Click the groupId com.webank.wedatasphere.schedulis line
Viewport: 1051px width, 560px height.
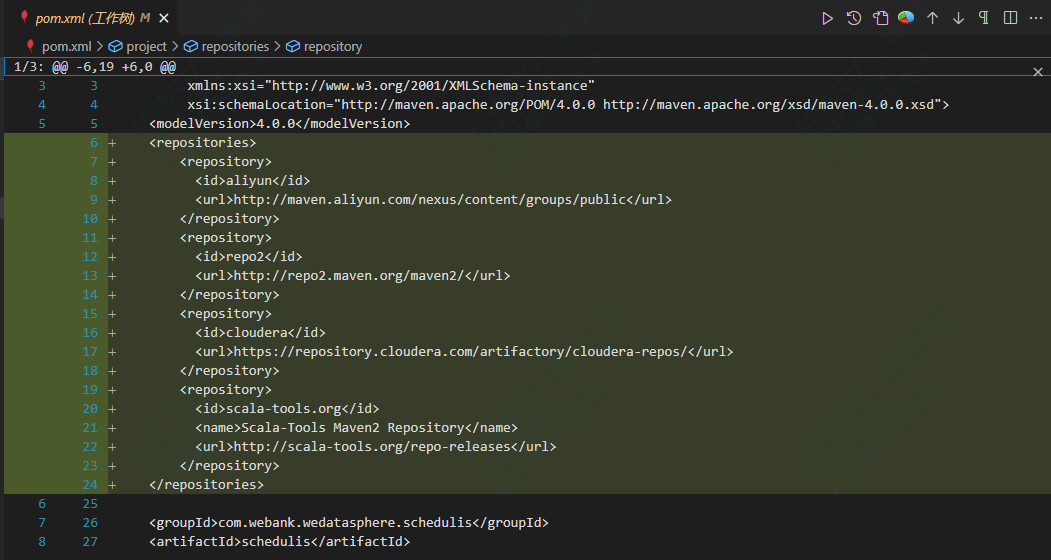(x=349, y=522)
